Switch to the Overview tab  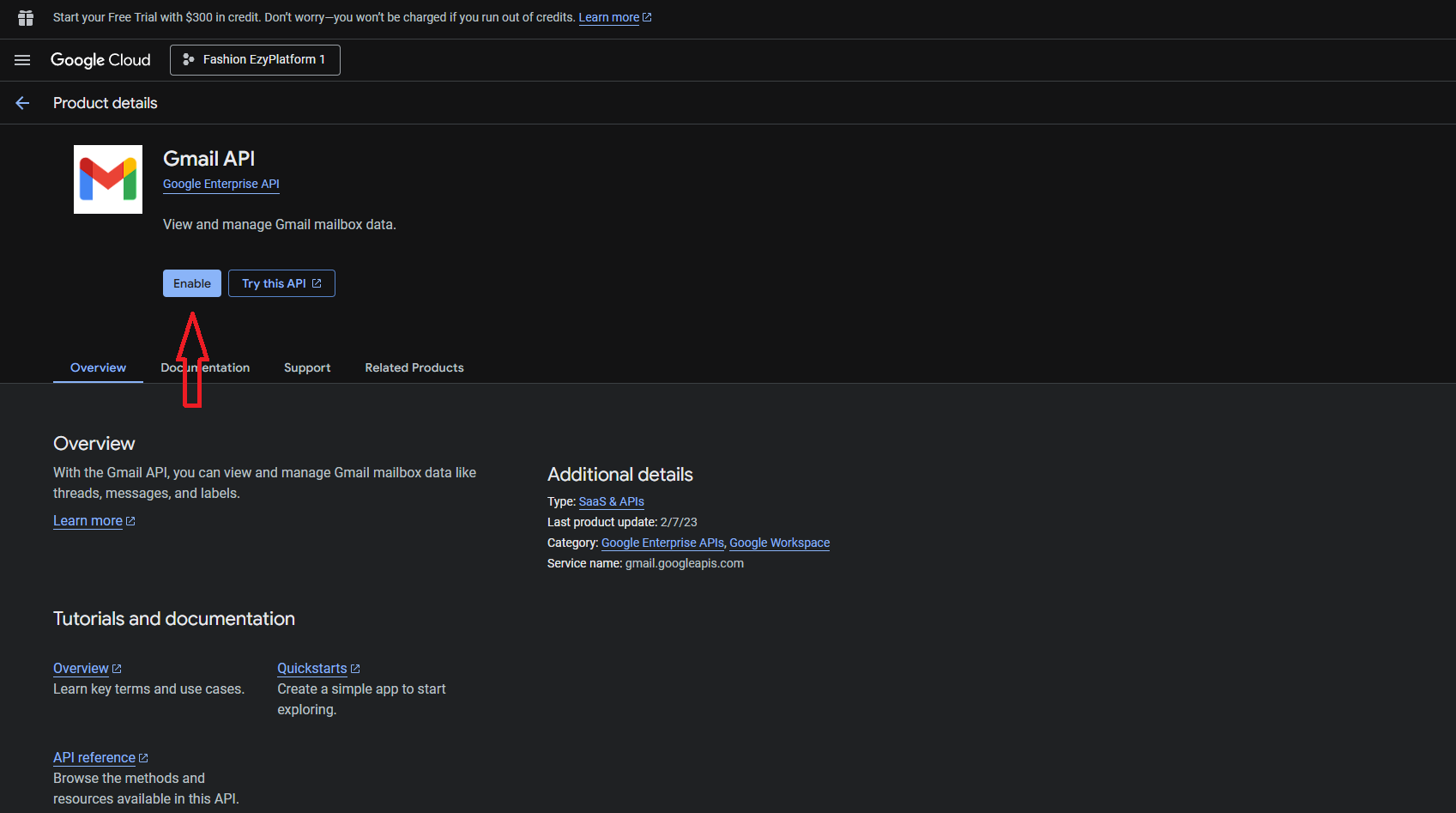coord(98,367)
